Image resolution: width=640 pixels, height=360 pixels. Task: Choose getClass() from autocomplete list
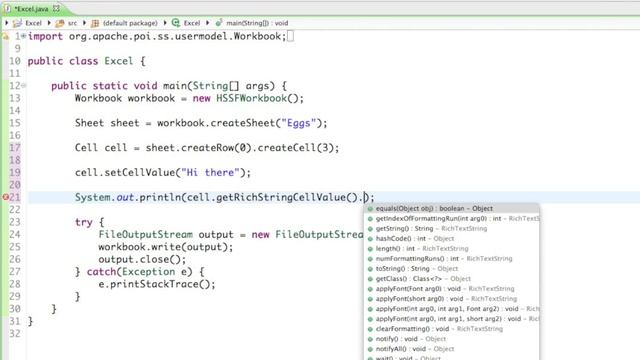(x=451, y=279)
